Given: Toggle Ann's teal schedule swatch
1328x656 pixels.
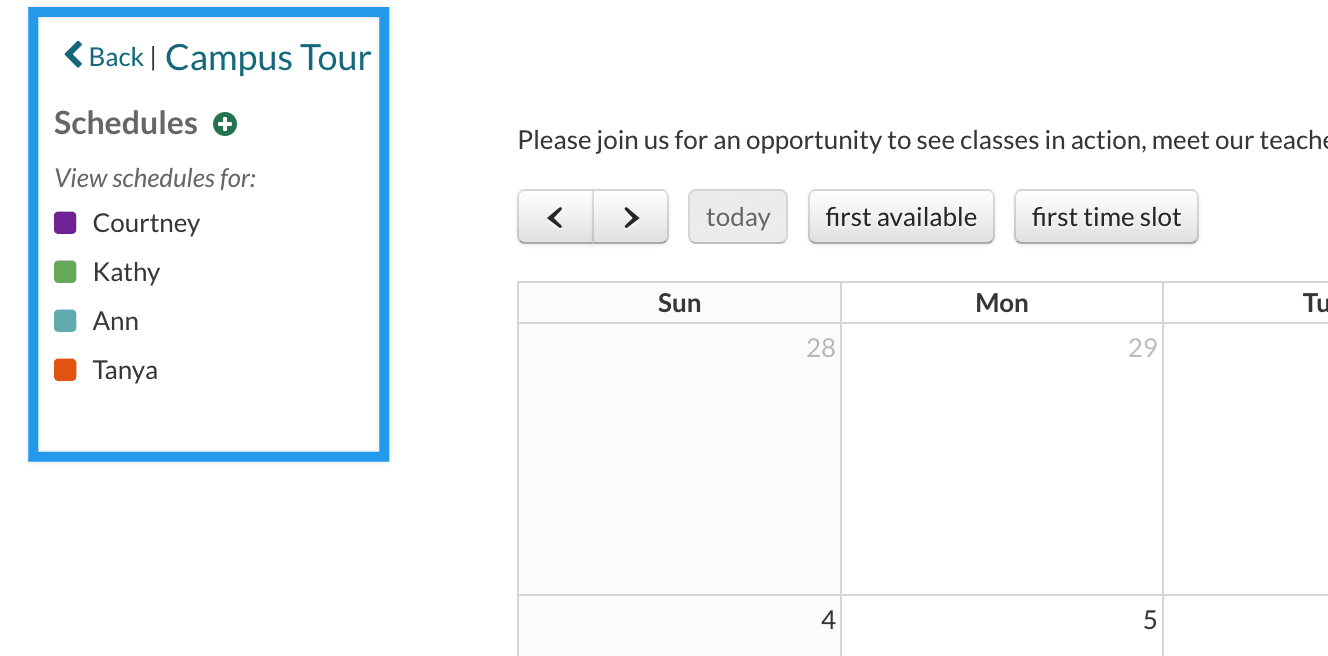Looking at the screenshot, I should tap(65, 321).
